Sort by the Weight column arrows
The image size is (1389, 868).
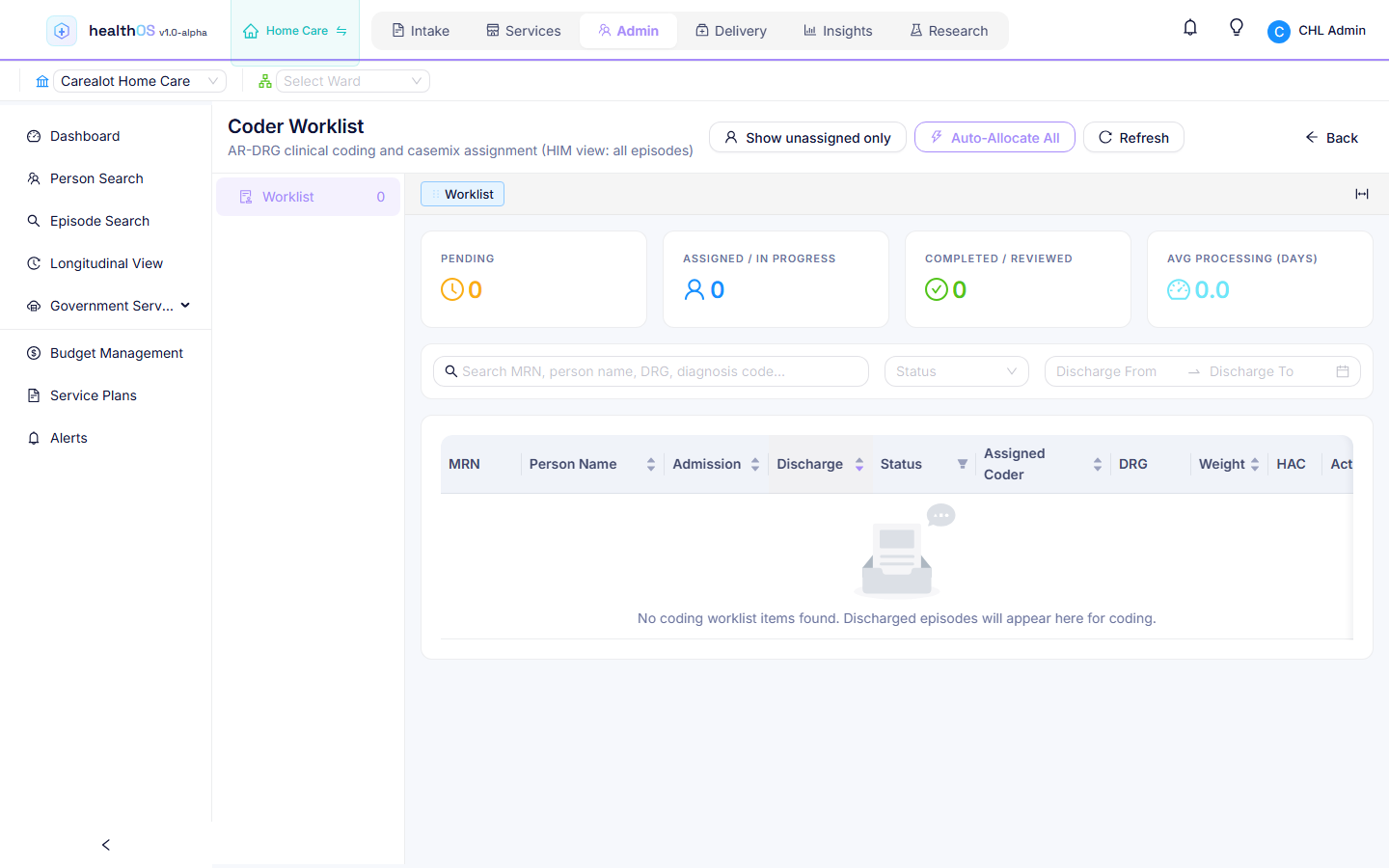[1255, 464]
